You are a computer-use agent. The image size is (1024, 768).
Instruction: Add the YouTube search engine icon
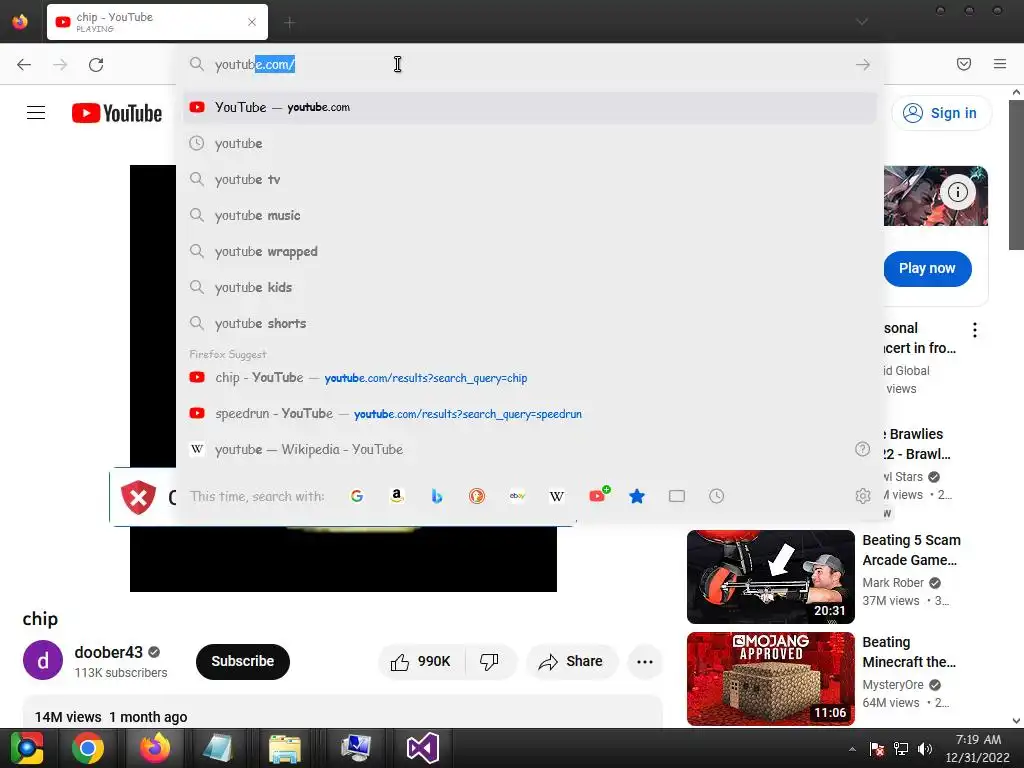(x=598, y=496)
